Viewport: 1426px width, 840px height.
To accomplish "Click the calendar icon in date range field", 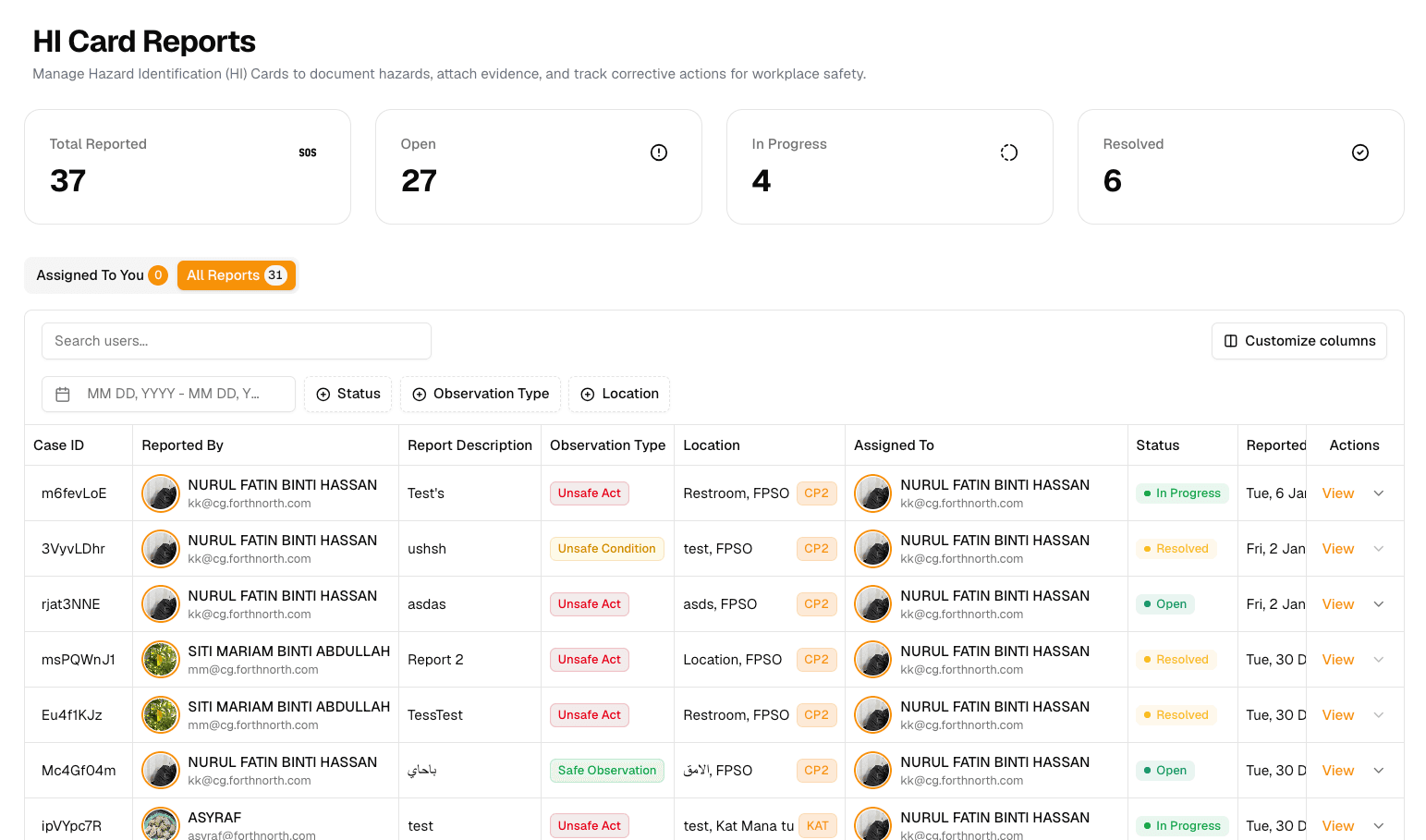I will (63, 395).
